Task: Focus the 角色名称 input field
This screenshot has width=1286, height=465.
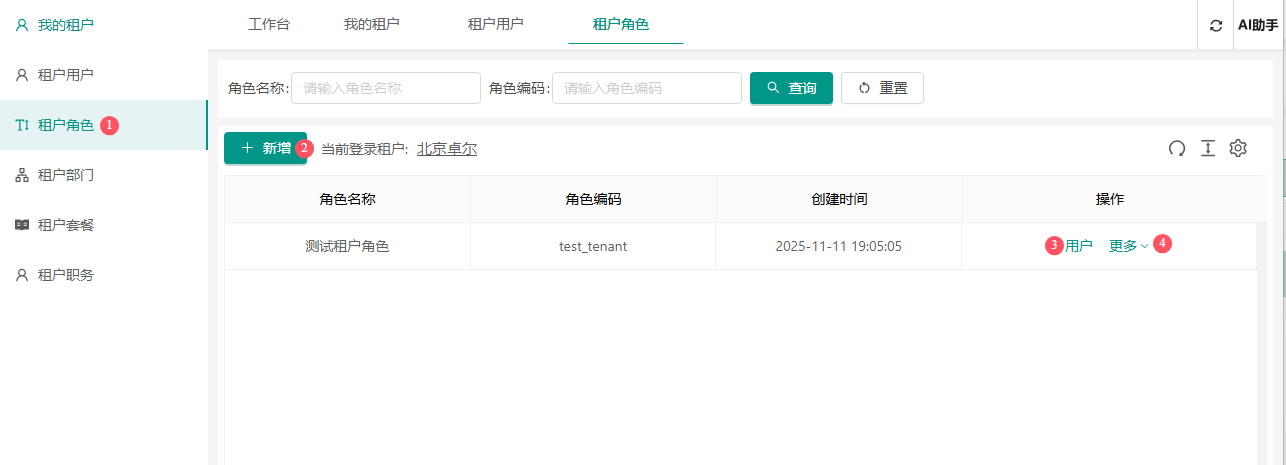Action: click(385, 88)
